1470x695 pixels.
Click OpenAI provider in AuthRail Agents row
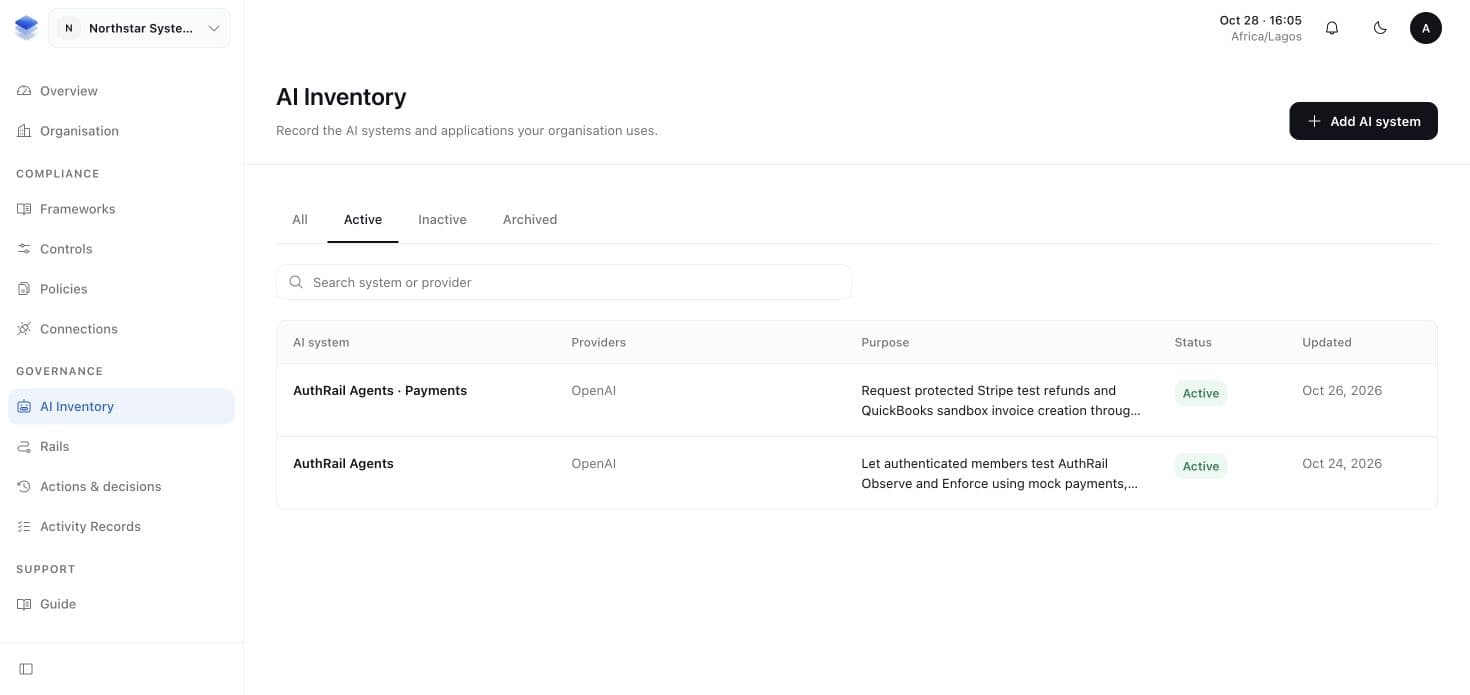tap(594, 464)
